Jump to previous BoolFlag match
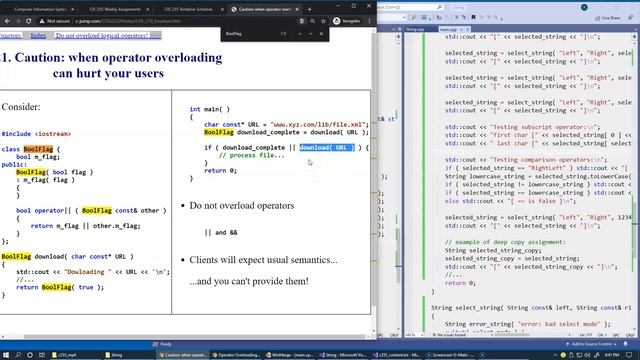 (x=300, y=34)
